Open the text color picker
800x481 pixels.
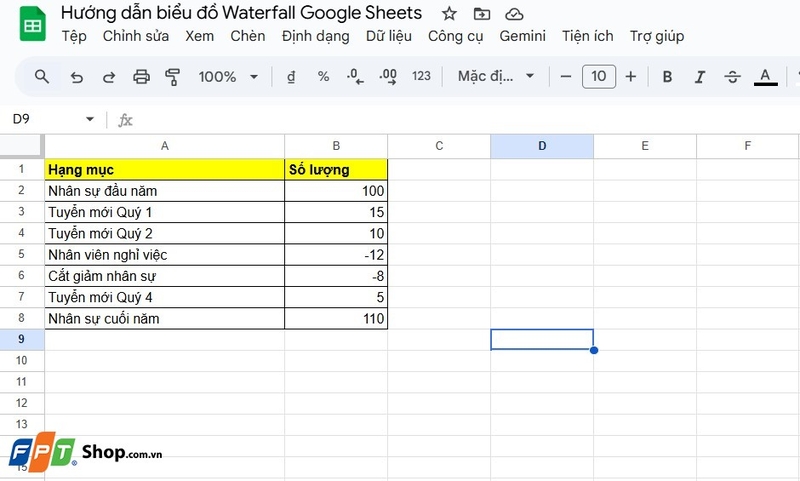(765, 77)
